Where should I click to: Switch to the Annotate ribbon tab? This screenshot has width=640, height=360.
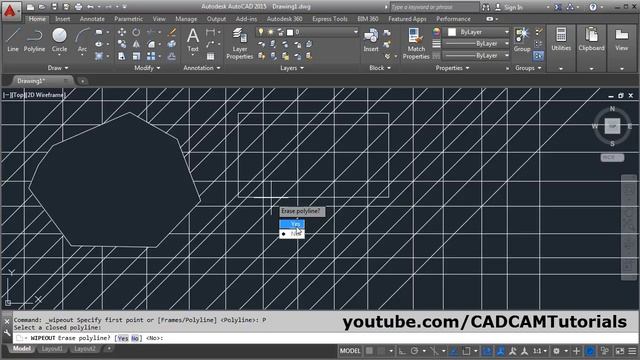coord(92,19)
